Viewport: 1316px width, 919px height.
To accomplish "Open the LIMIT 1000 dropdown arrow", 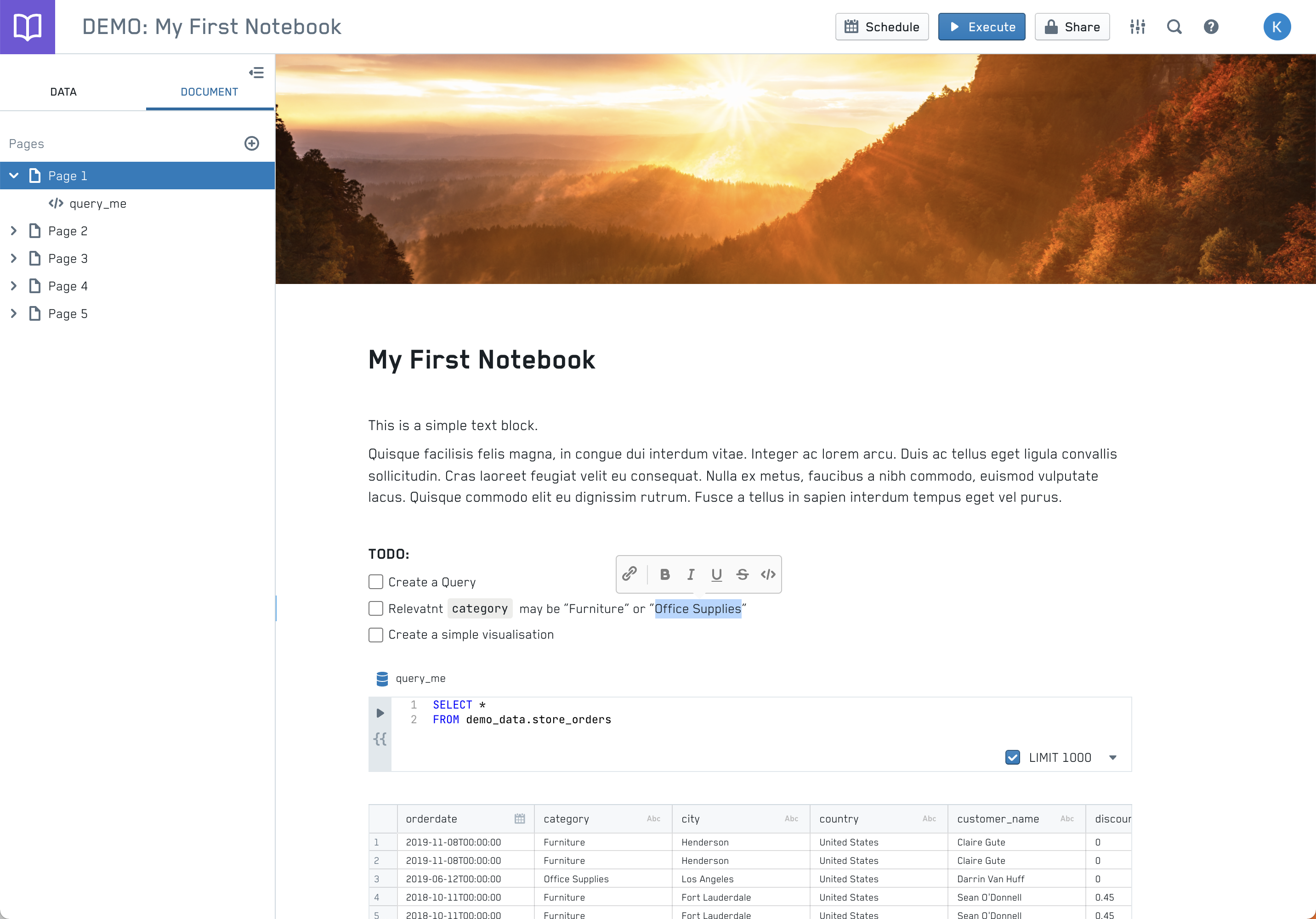I will tap(1112, 757).
